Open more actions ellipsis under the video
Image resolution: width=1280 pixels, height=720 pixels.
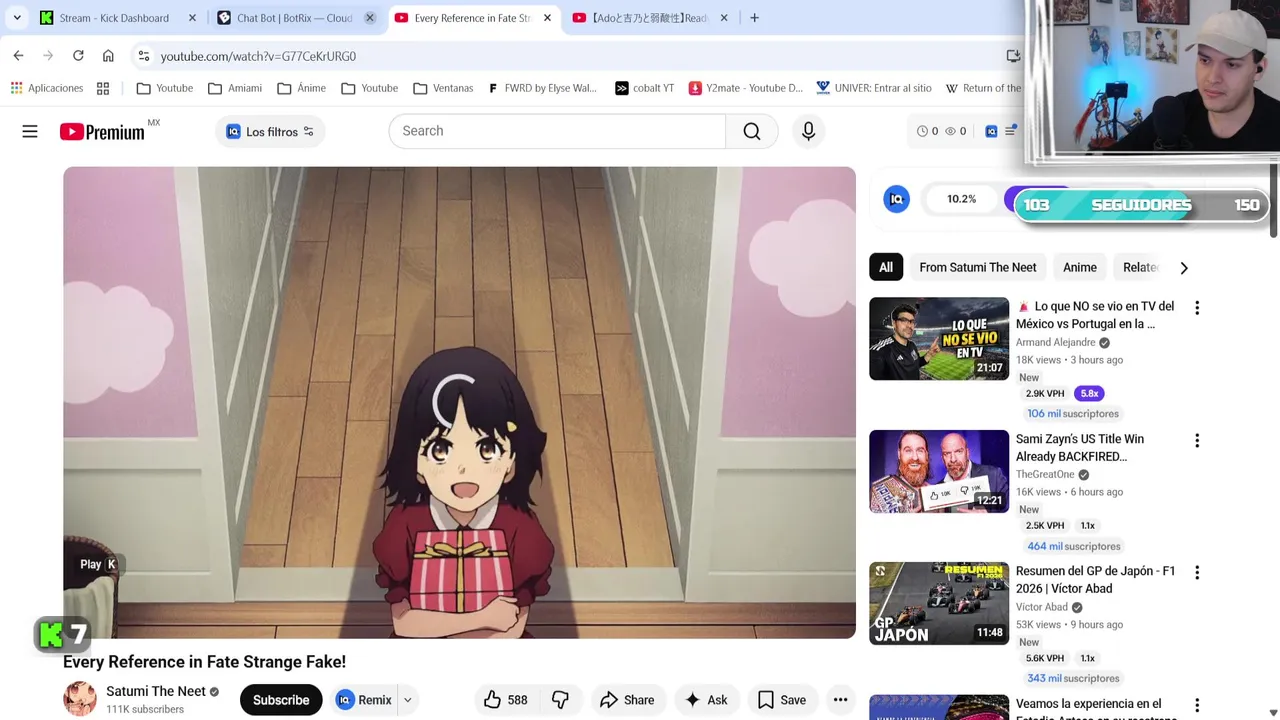[x=840, y=700]
